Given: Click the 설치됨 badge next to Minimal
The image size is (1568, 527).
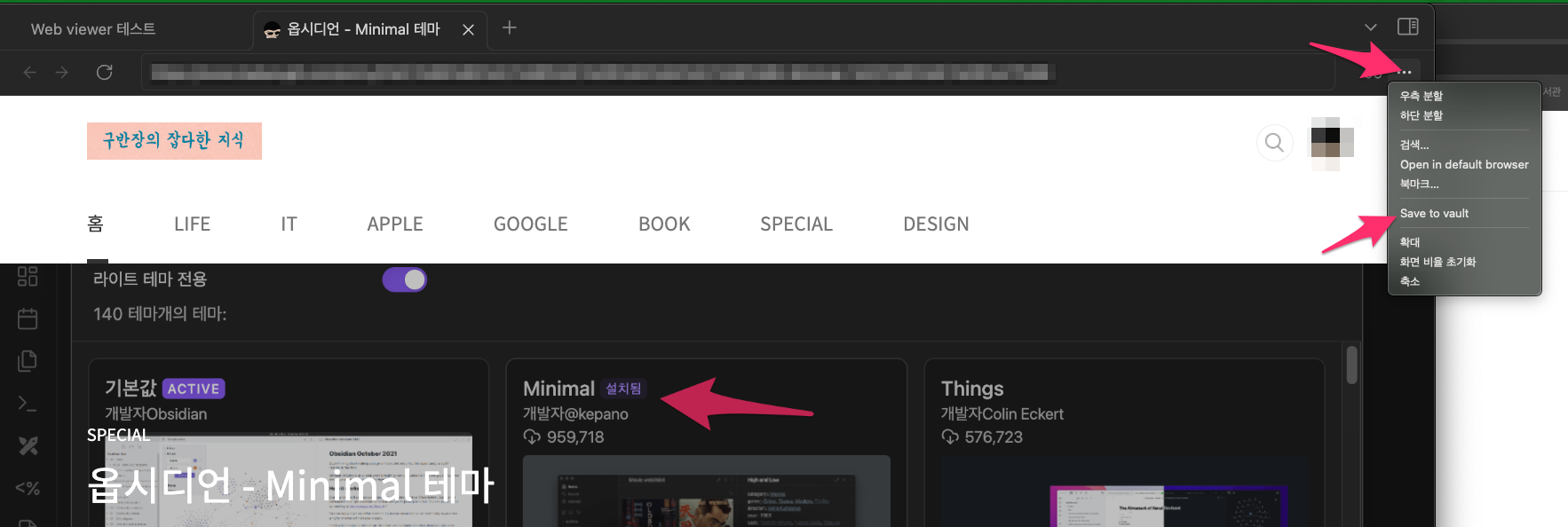Looking at the screenshot, I should pyautogui.click(x=623, y=389).
